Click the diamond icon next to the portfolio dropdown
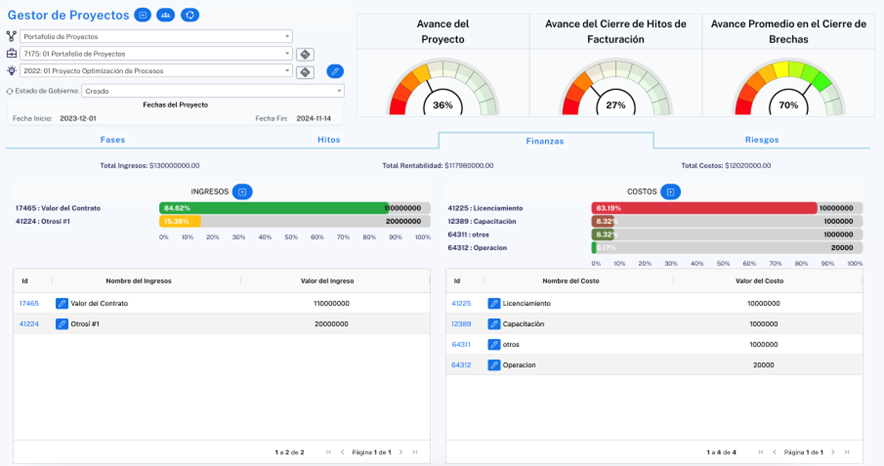Screen dimensions: 884x466 (306, 54)
